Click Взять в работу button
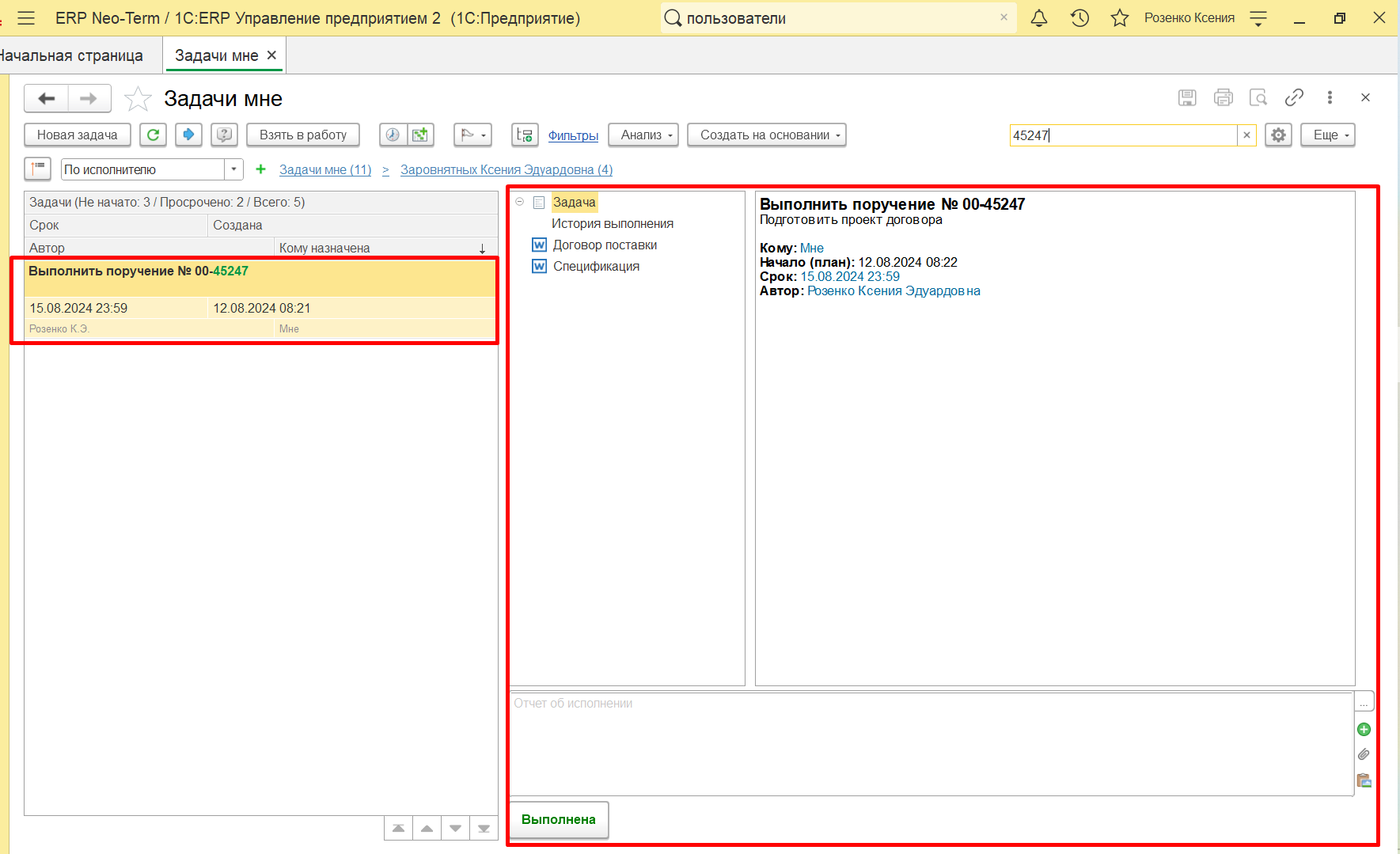This screenshot has width=1400, height=854. point(303,135)
